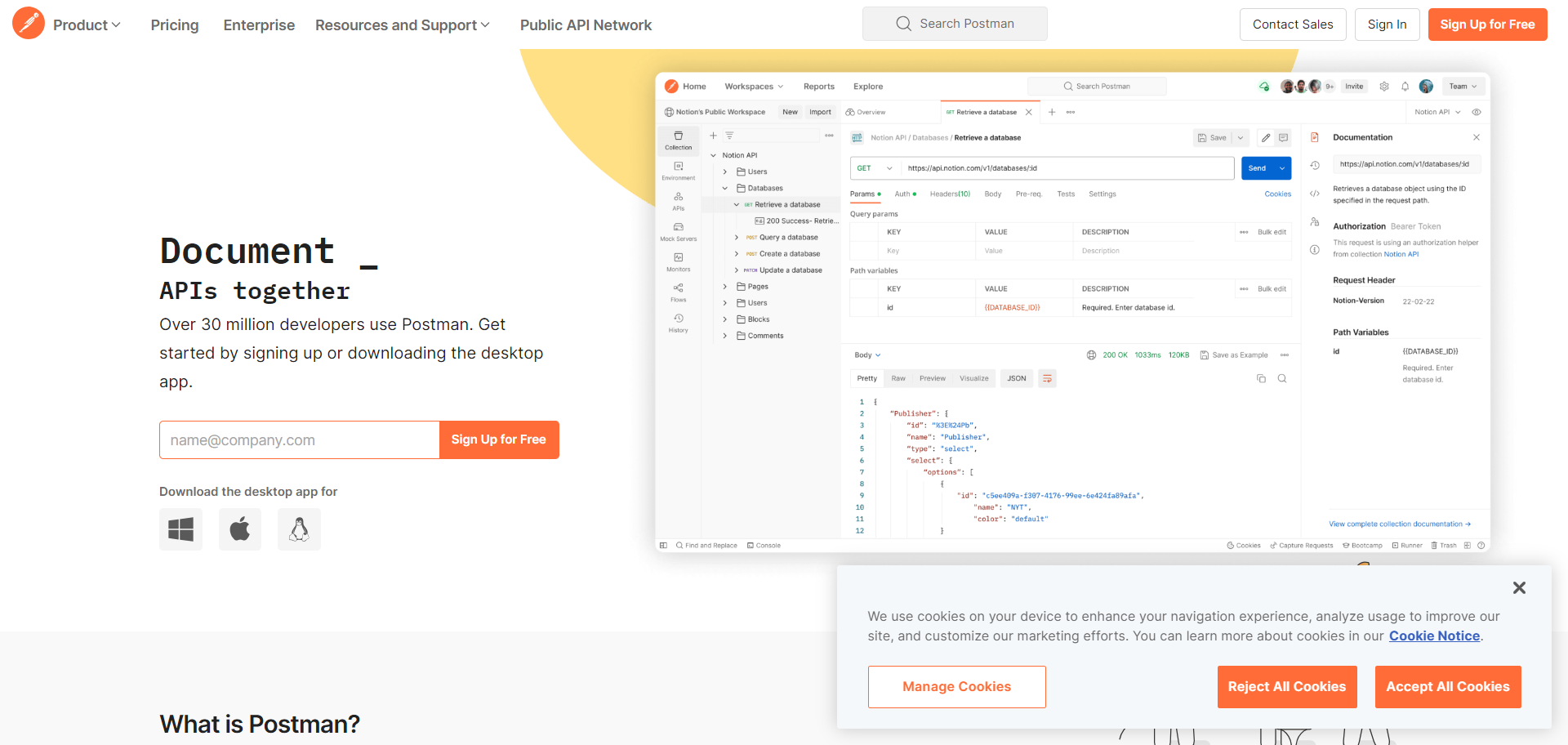Open the dropdown arrow beside Save

click(x=1241, y=138)
